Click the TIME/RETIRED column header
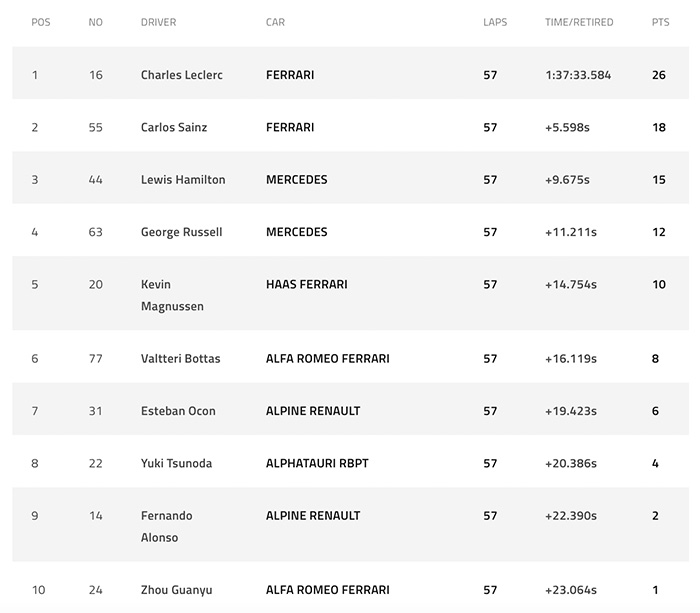 coord(579,22)
